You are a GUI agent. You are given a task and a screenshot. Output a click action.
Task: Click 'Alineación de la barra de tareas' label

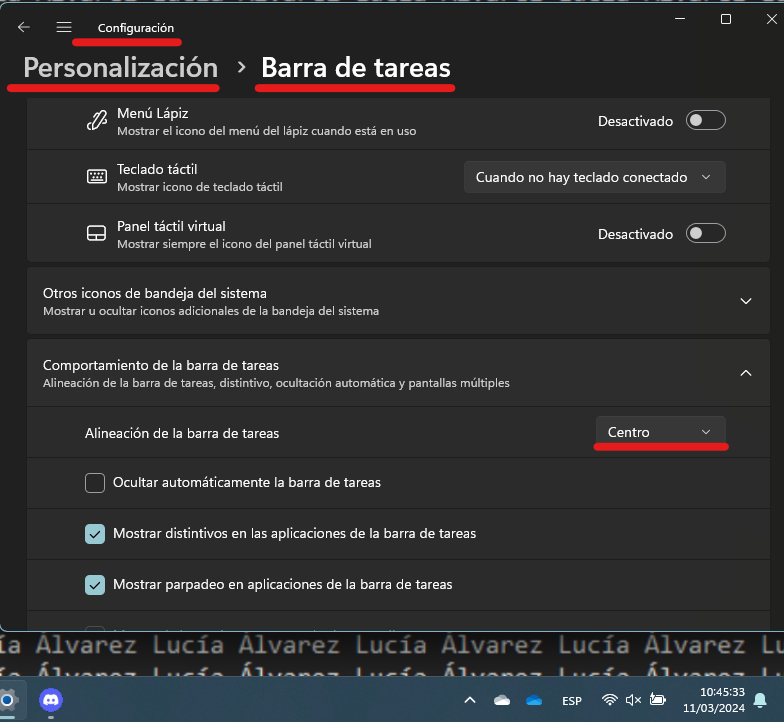(182, 433)
